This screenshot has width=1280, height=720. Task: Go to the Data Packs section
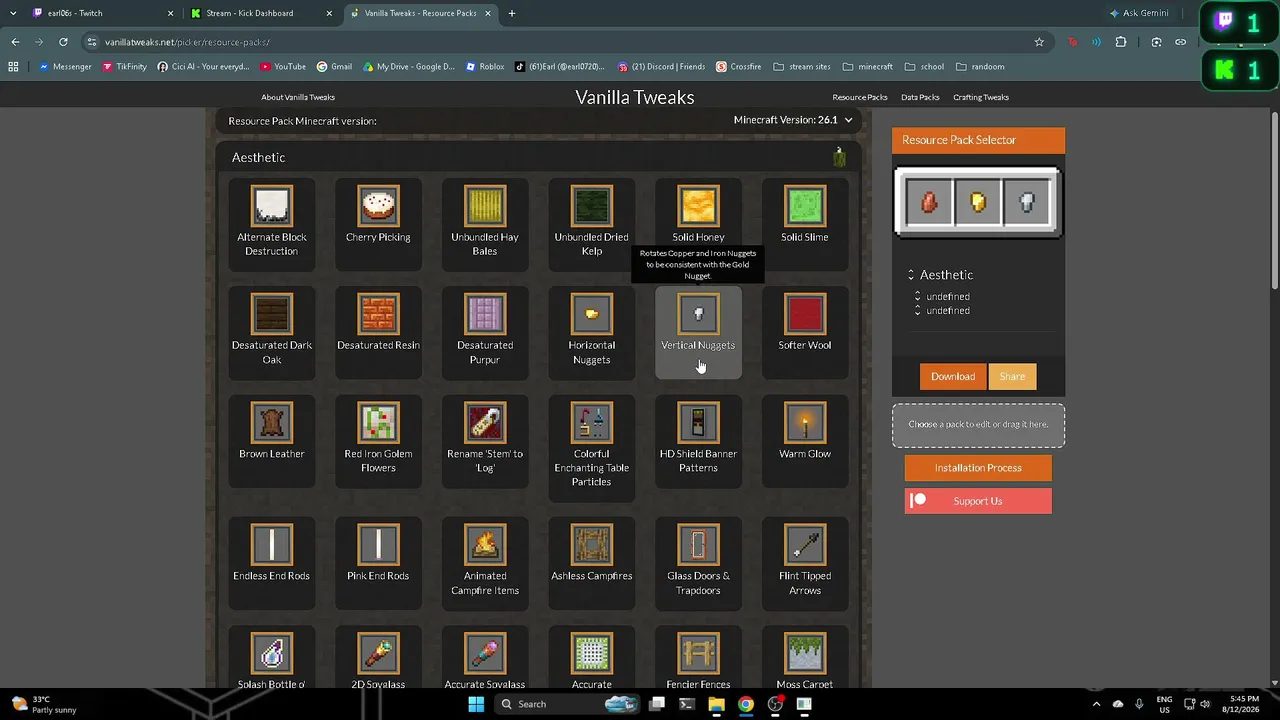click(920, 97)
